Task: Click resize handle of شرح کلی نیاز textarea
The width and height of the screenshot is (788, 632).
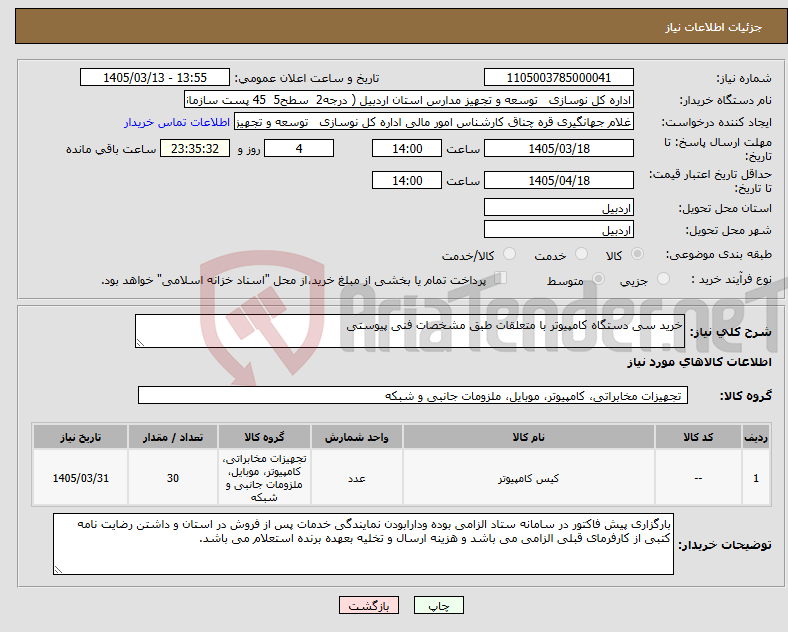Action: tap(140, 343)
